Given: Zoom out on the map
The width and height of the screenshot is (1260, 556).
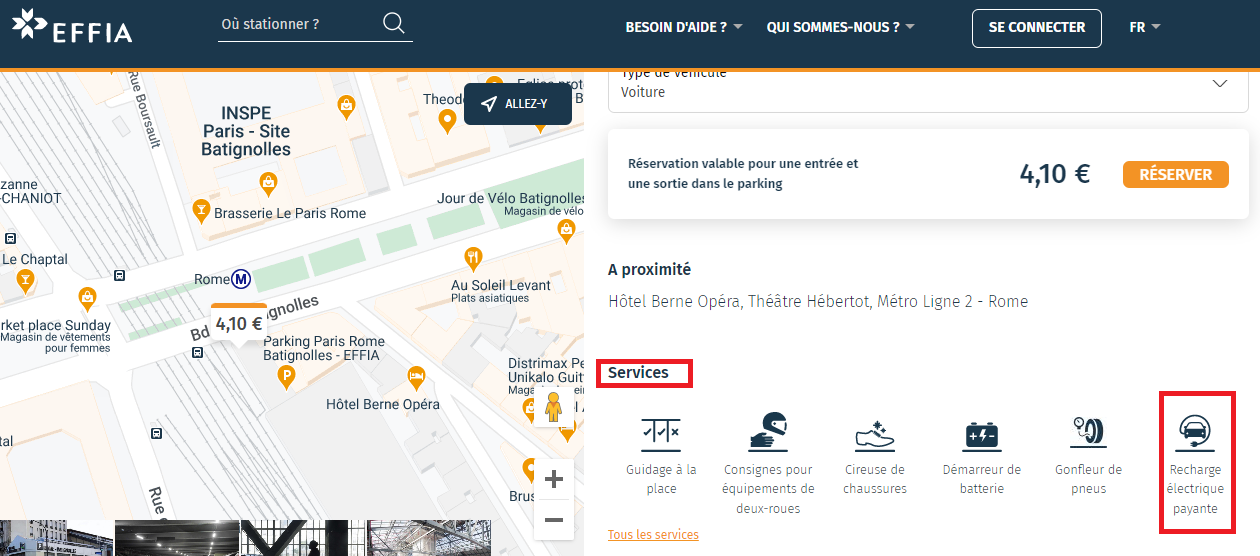Looking at the screenshot, I should 554,520.
